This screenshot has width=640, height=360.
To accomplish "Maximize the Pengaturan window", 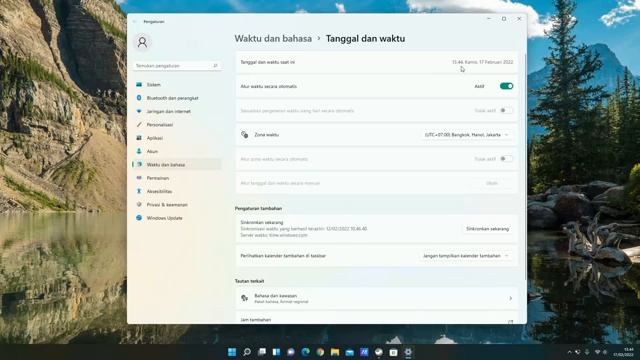I will pyautogui.click(x=504, y=19).
